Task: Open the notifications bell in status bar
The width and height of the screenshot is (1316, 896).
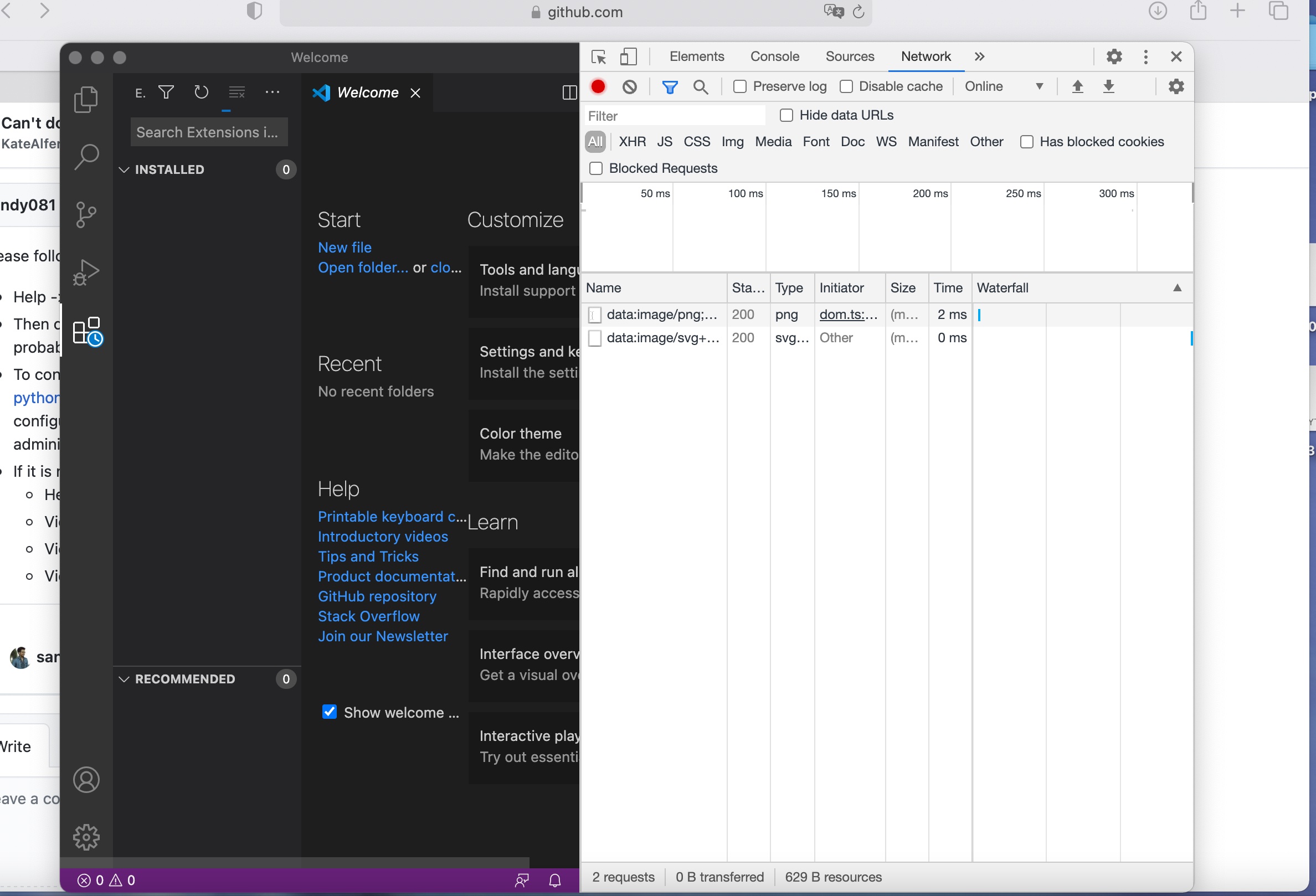Action: 554,879
